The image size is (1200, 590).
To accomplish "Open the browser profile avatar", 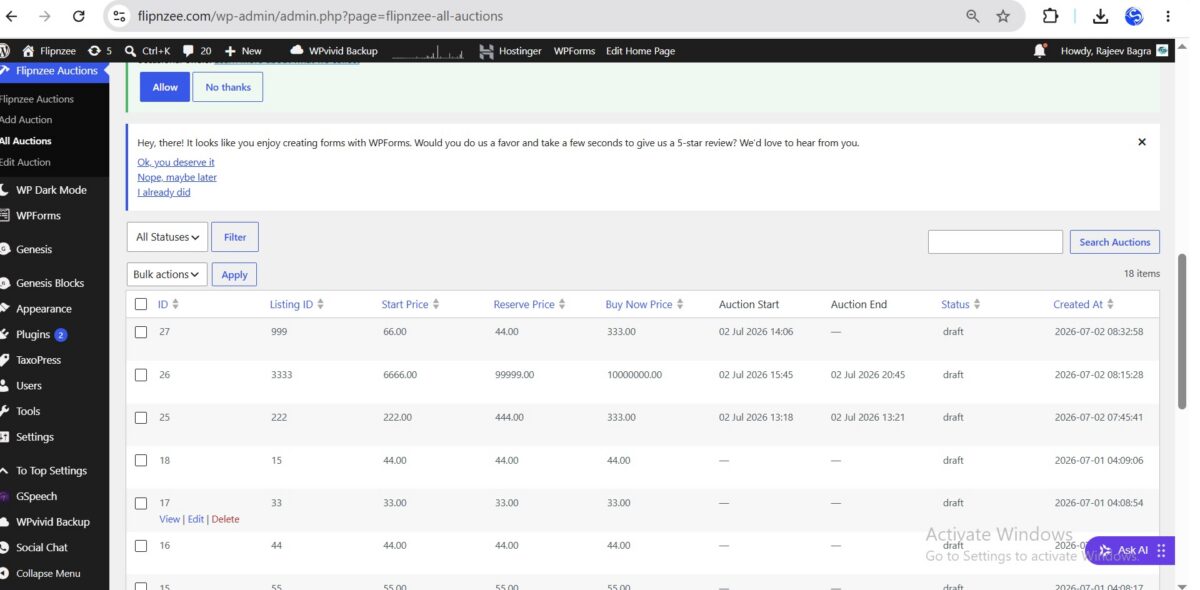I will (1134, 16).
